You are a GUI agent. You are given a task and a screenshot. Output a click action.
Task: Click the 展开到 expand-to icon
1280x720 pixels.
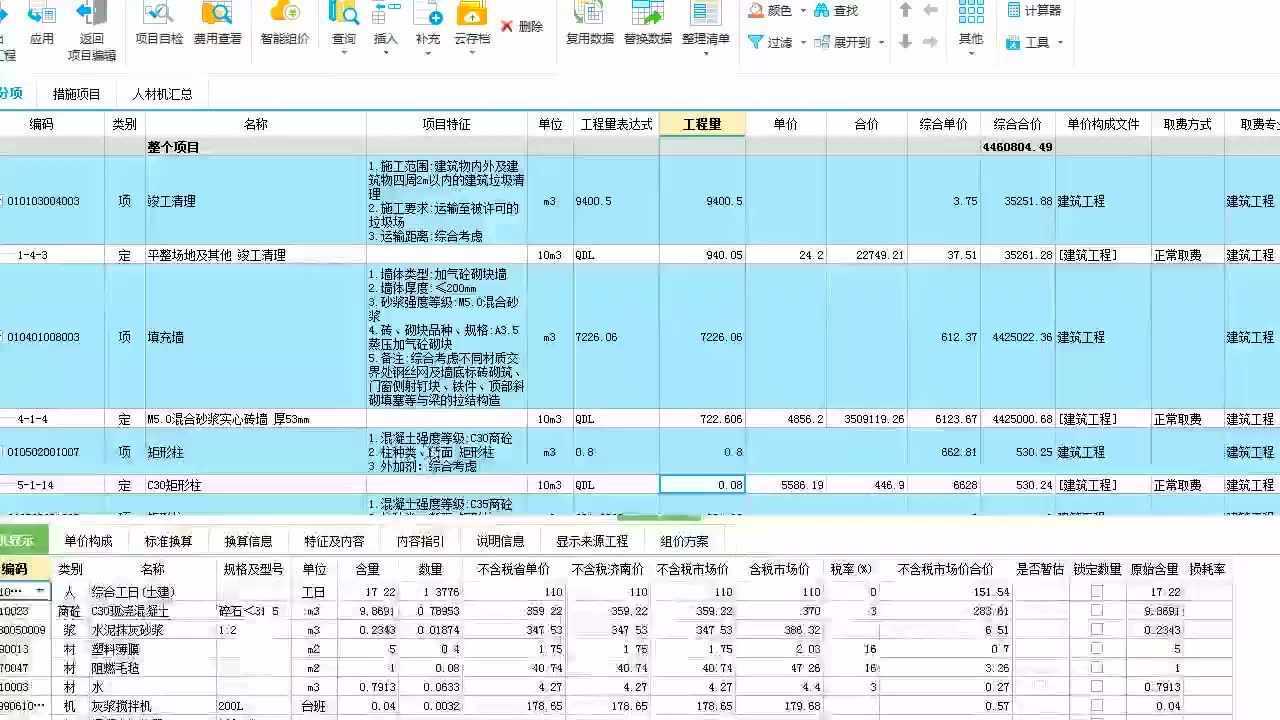click(x=822, y=42)
